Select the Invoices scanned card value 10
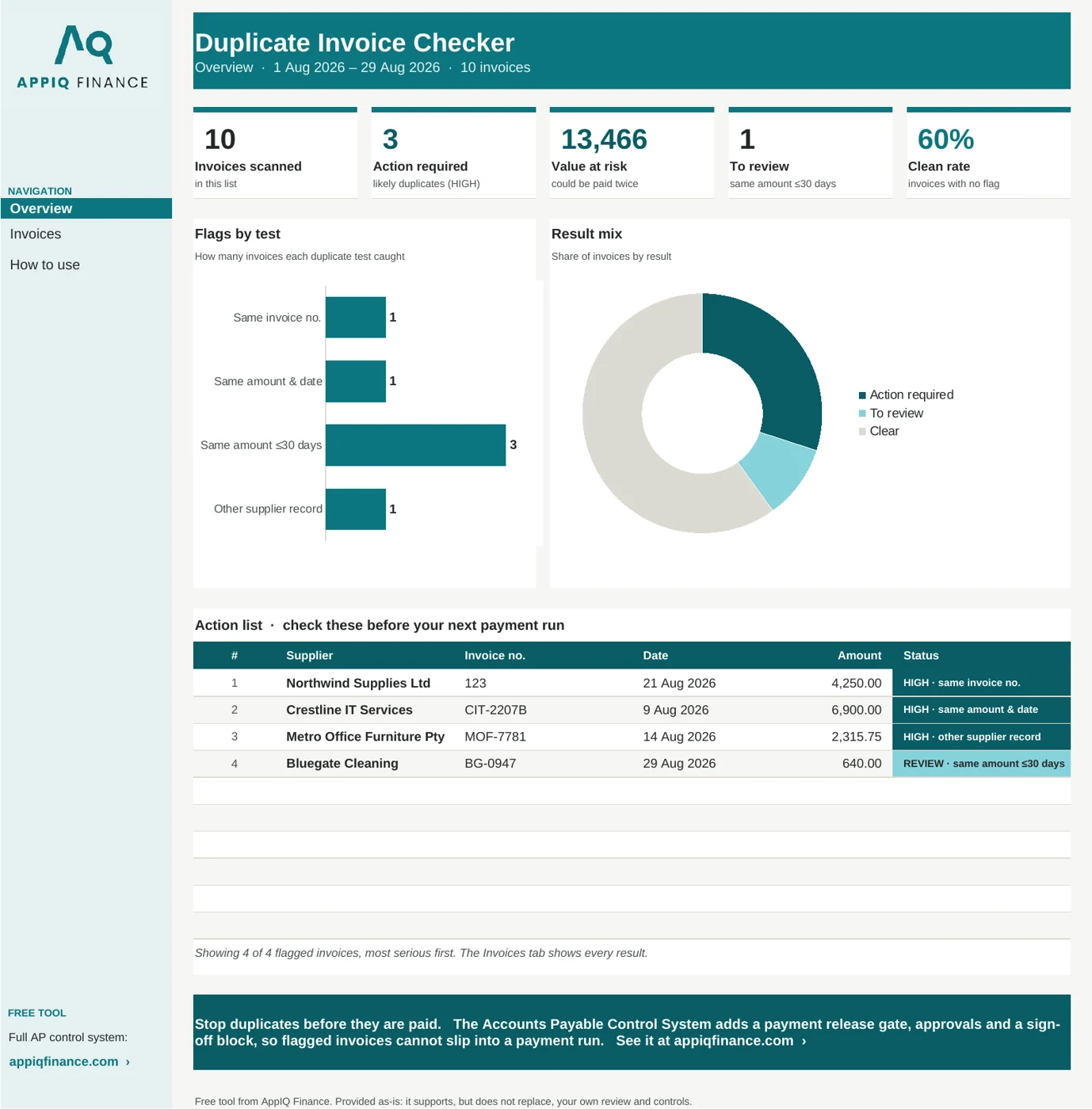1092x1109 pixels. [x=220, y=139]
